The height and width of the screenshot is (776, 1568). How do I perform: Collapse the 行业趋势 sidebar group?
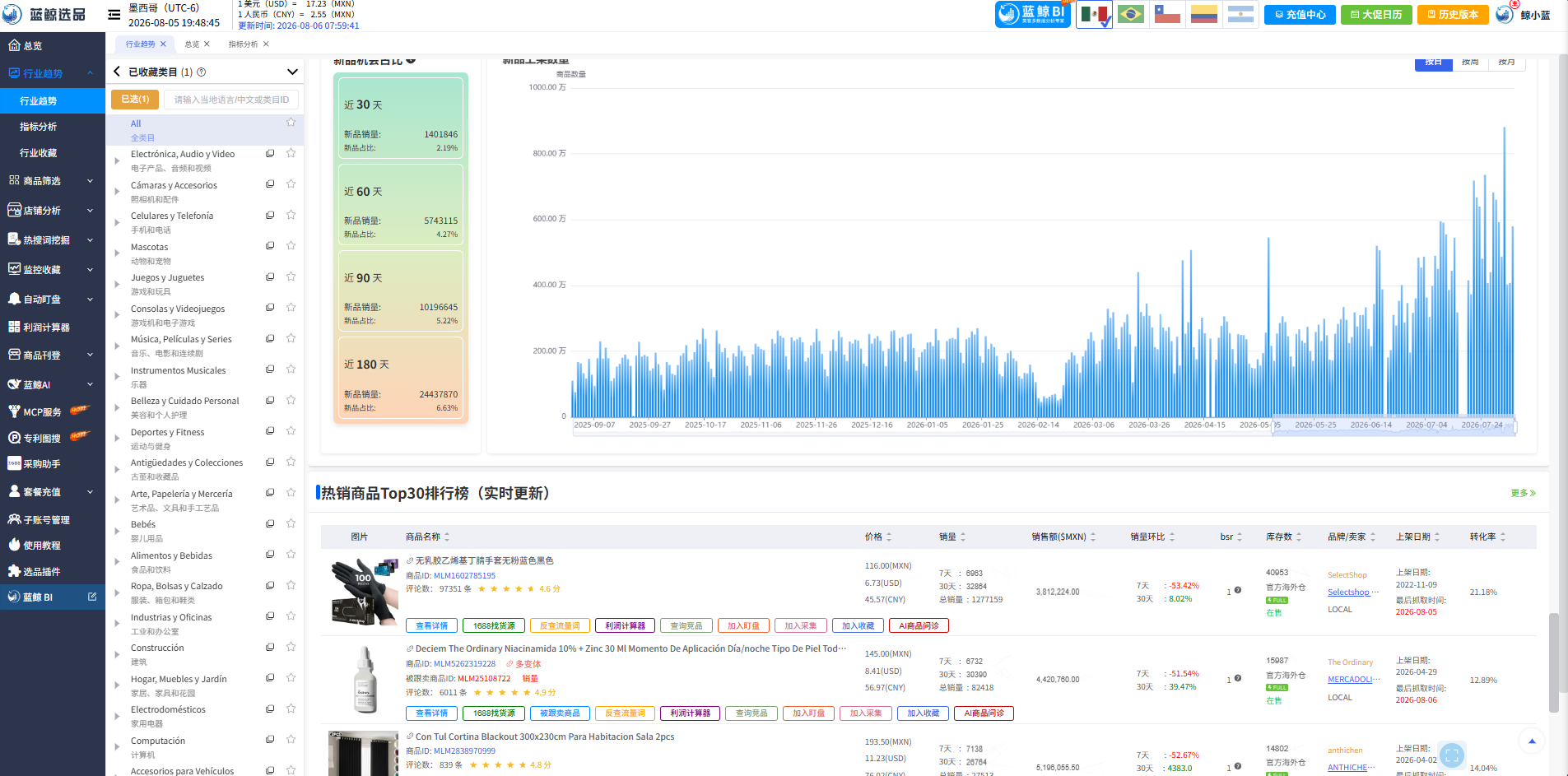coord(90,73)
